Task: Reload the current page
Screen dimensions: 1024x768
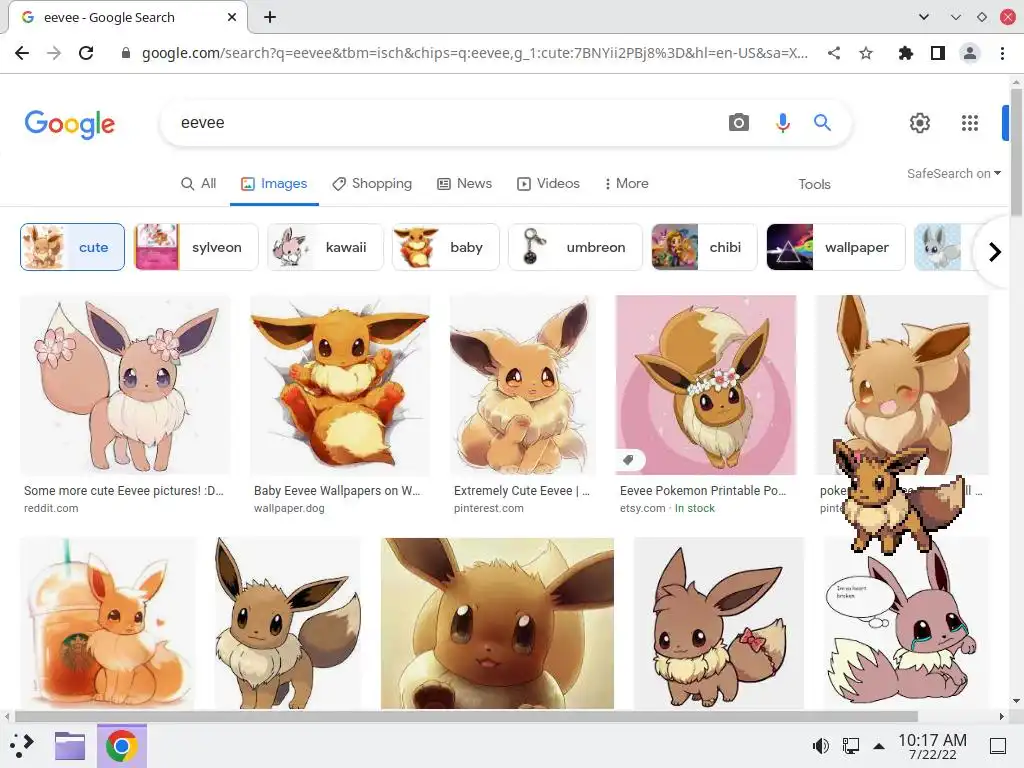Action: (86, 53)
